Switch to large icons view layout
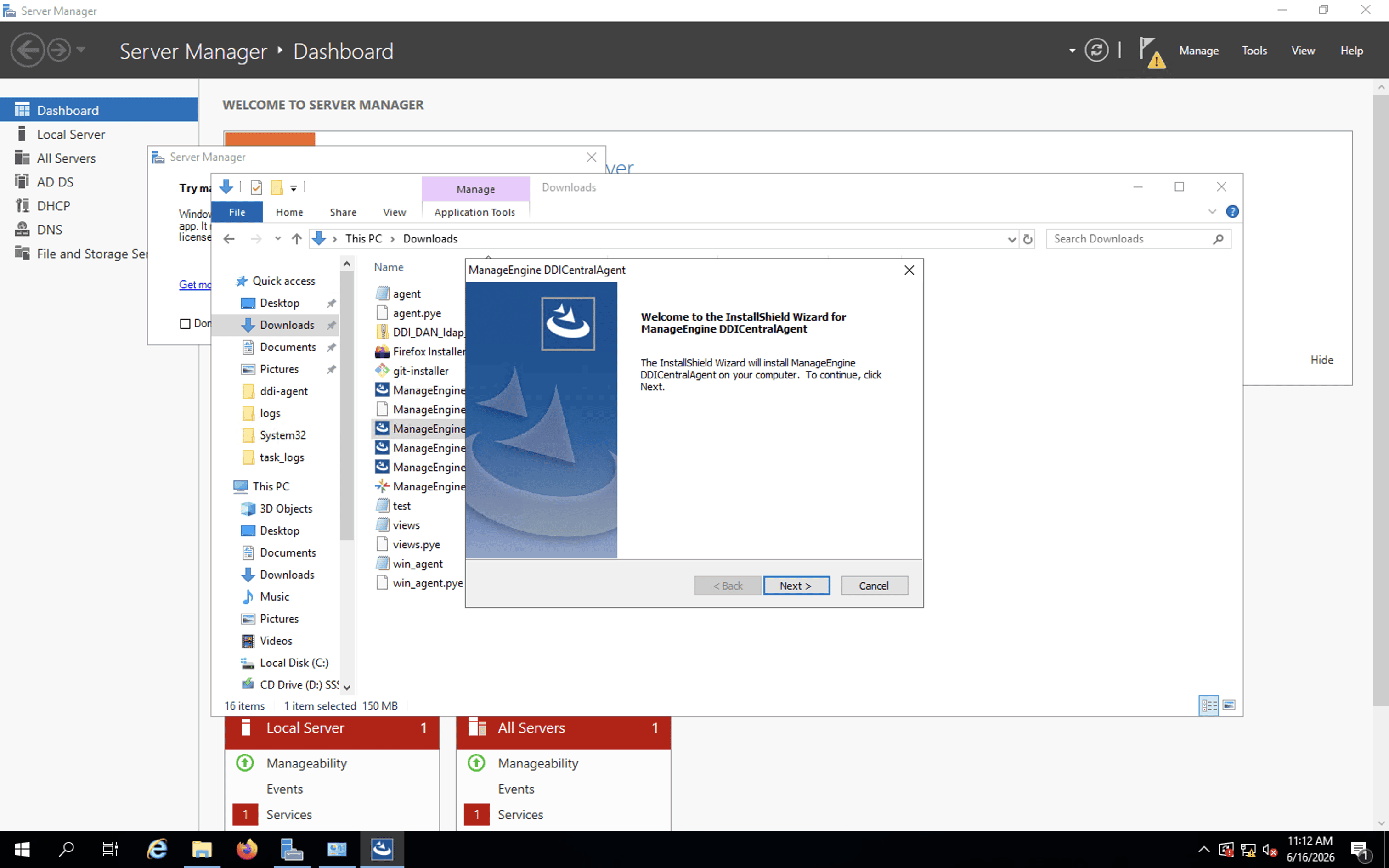Viewport: 1389px width, 868px height. coord(1229,705)
